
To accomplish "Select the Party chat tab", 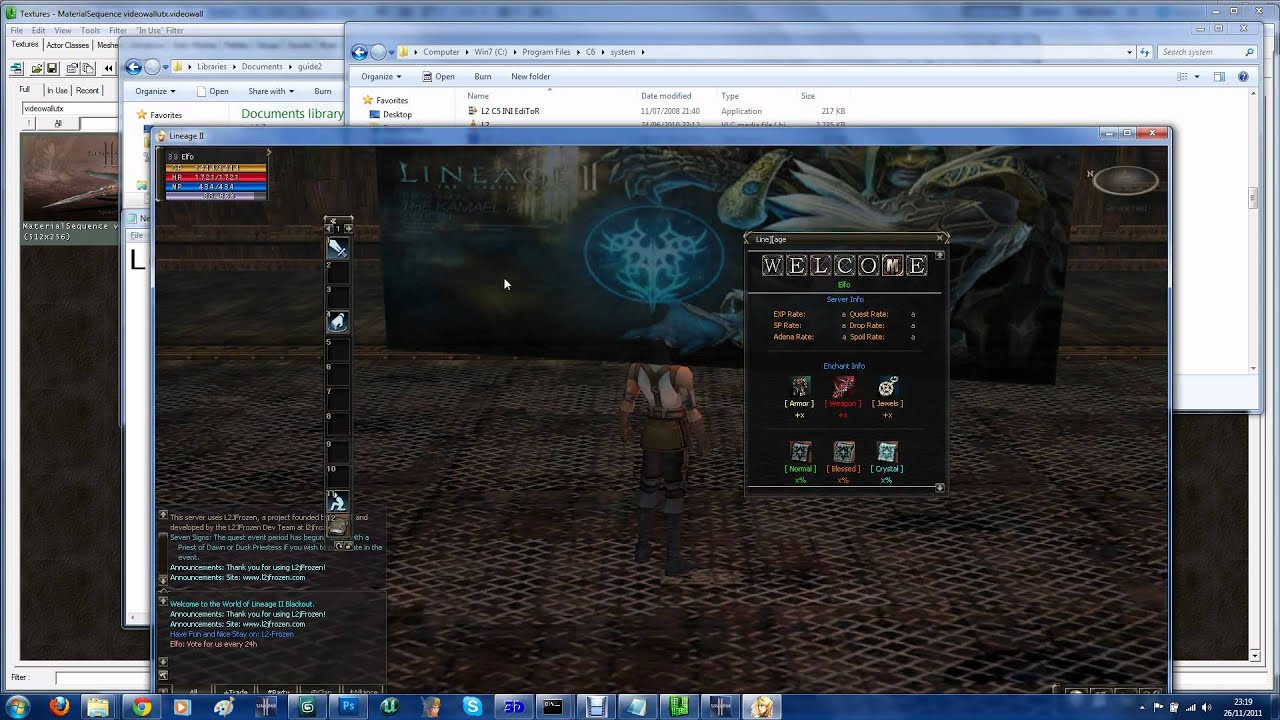I will [x=278, y=692].
